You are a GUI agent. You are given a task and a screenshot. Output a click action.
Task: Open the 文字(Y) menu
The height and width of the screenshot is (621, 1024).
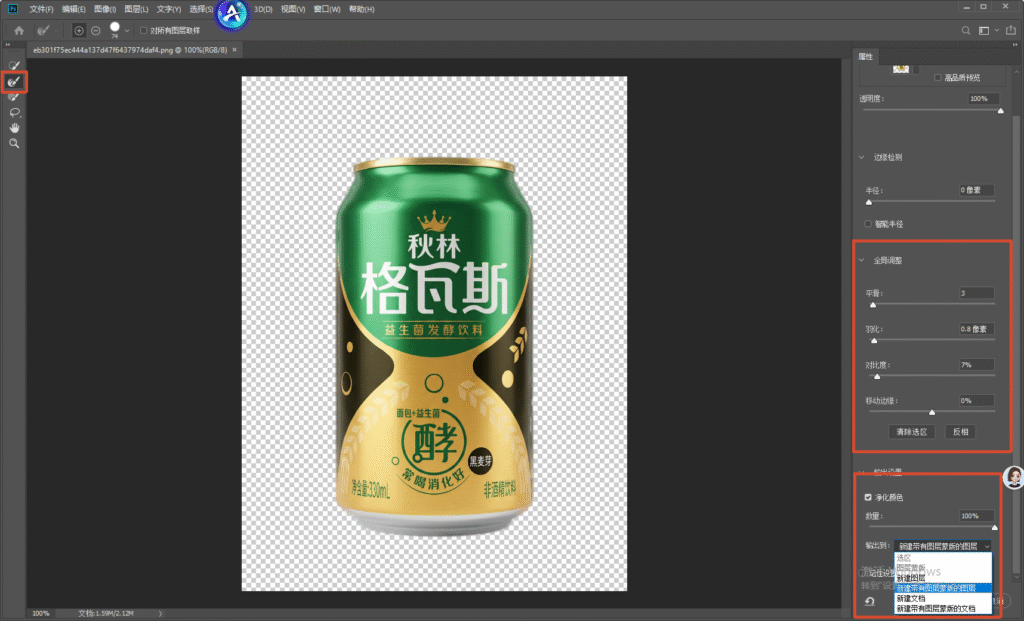click(168, 9)
